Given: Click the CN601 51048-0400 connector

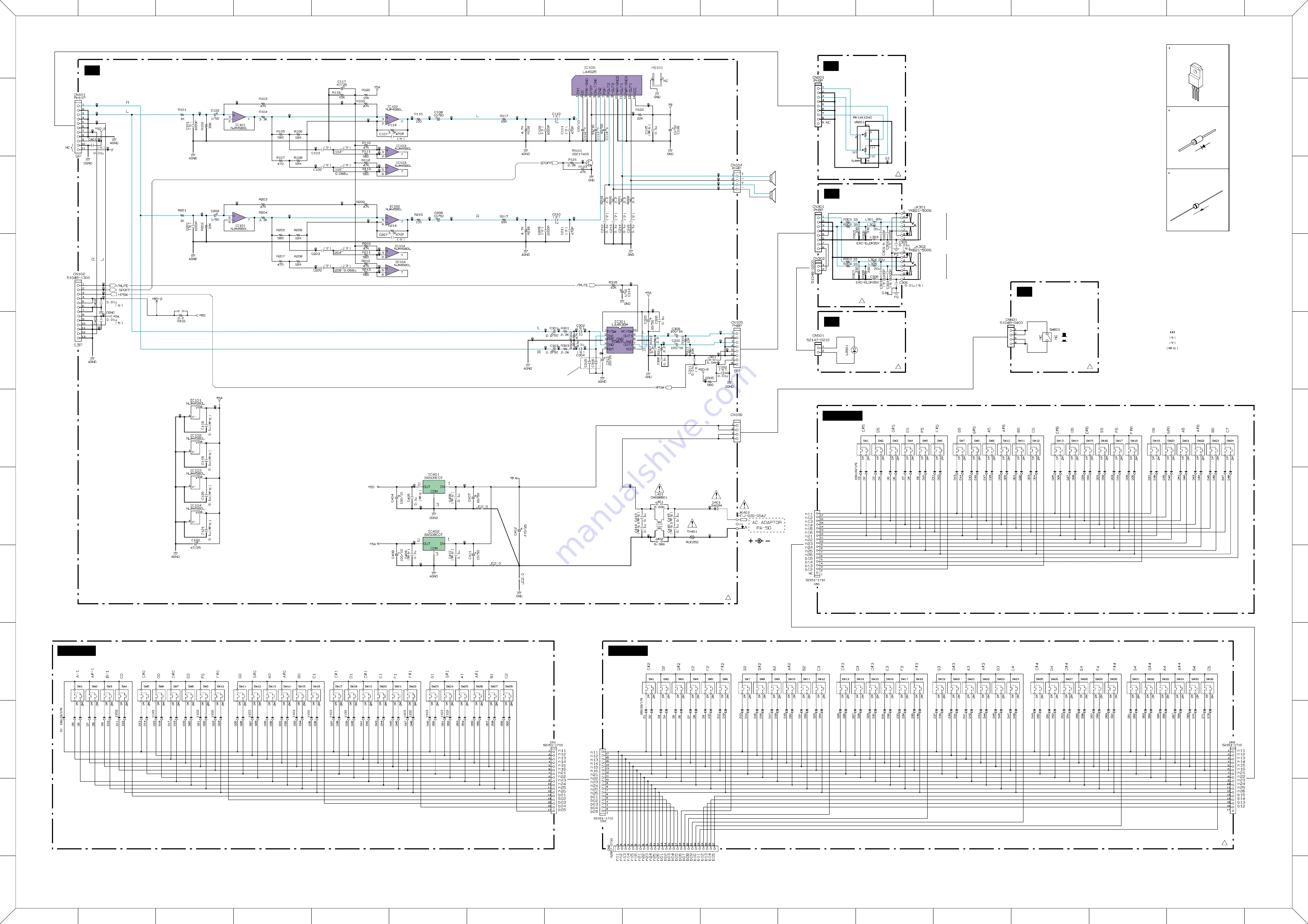Looking at the screenshot, I should point(1011,336).
